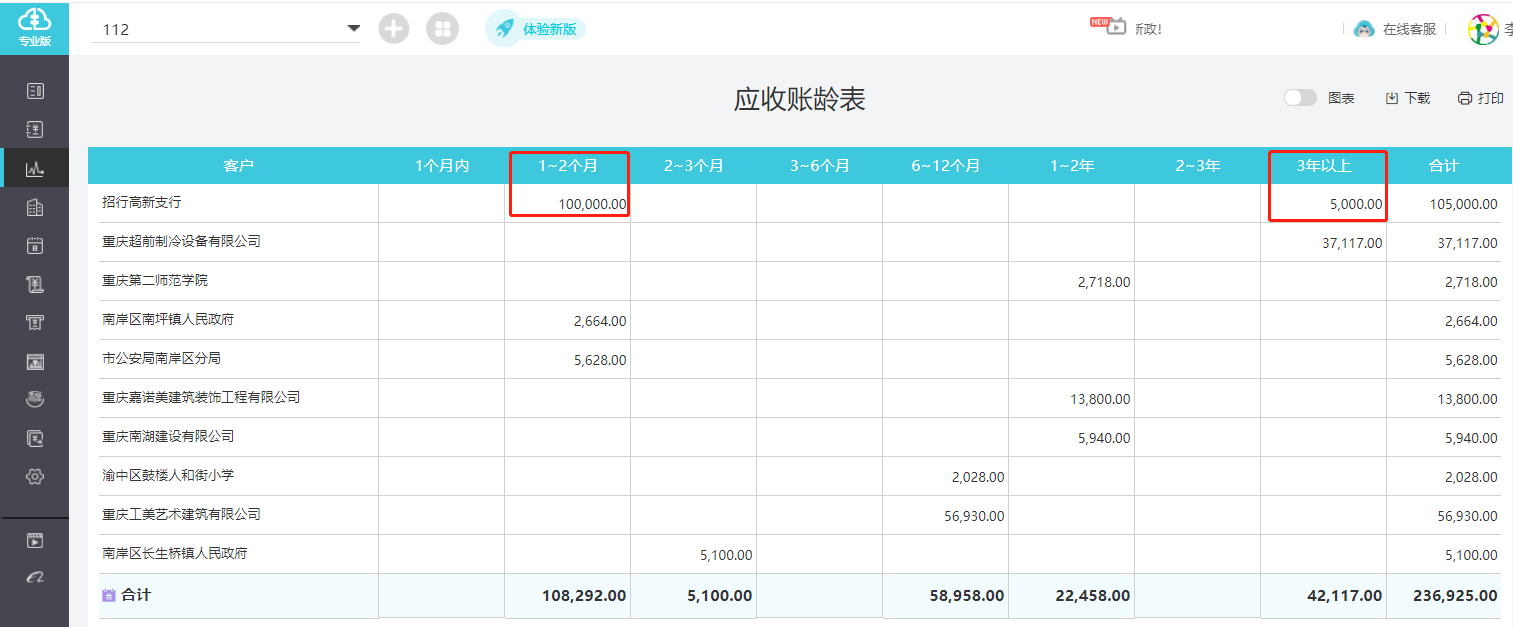The image size is (1513, 627).
Task: Click the user avatar icon
Action: (x=1482, y=29)
